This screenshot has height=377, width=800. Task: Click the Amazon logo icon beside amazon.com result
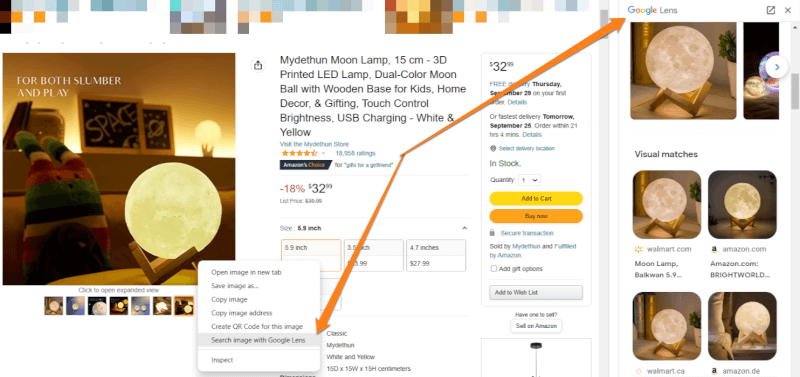coord(714,249)
